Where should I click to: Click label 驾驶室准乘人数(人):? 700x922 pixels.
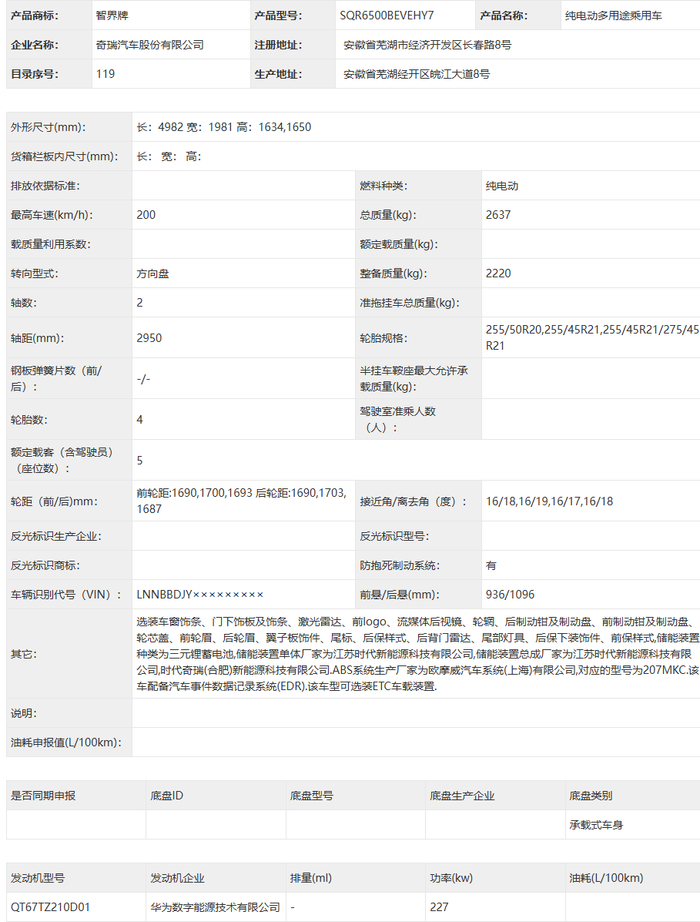398,419
